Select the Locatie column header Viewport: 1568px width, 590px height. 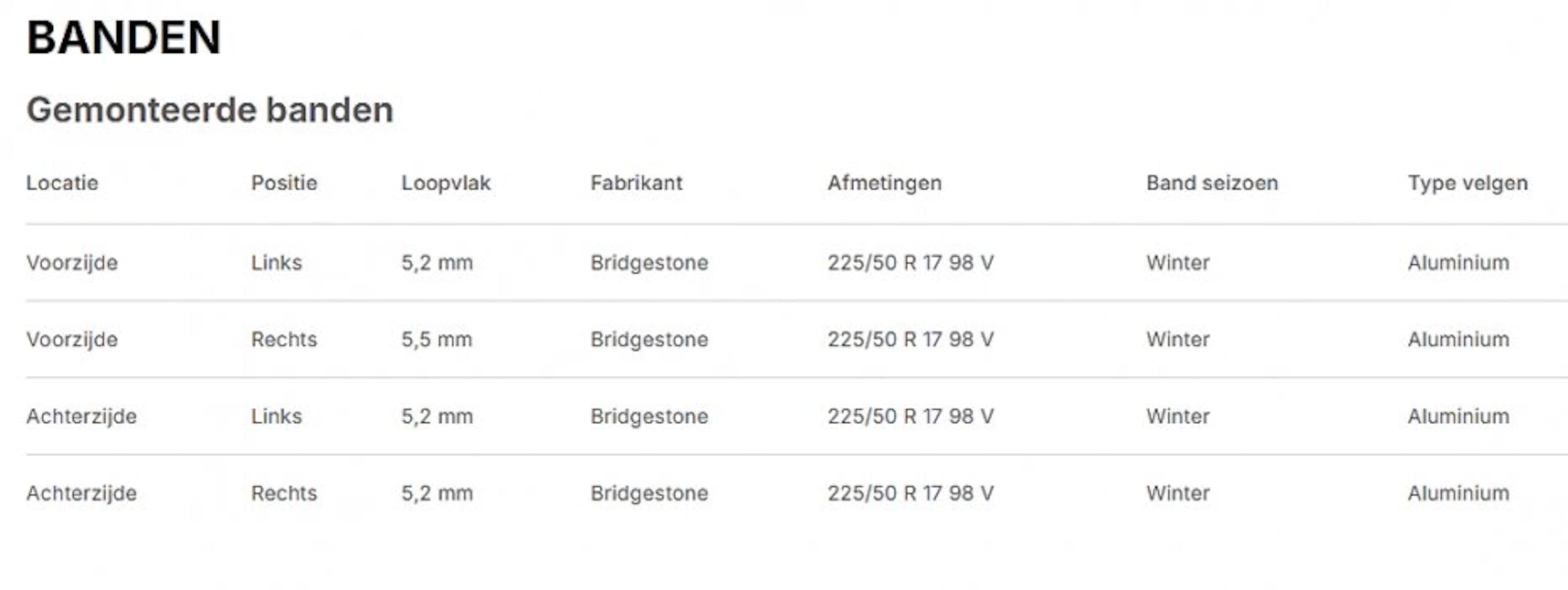(62, 183)
